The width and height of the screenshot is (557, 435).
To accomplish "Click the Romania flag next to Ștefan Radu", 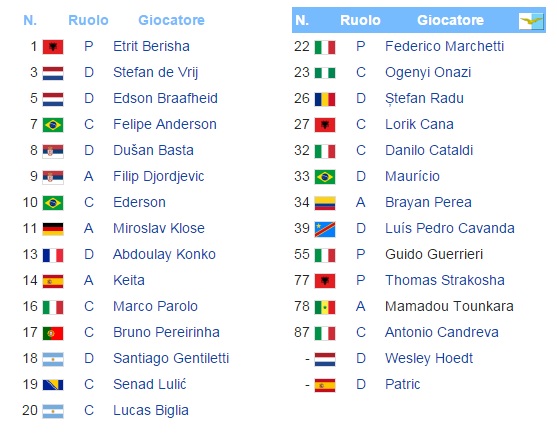I will pyautogui.click(x=325, y=99).
